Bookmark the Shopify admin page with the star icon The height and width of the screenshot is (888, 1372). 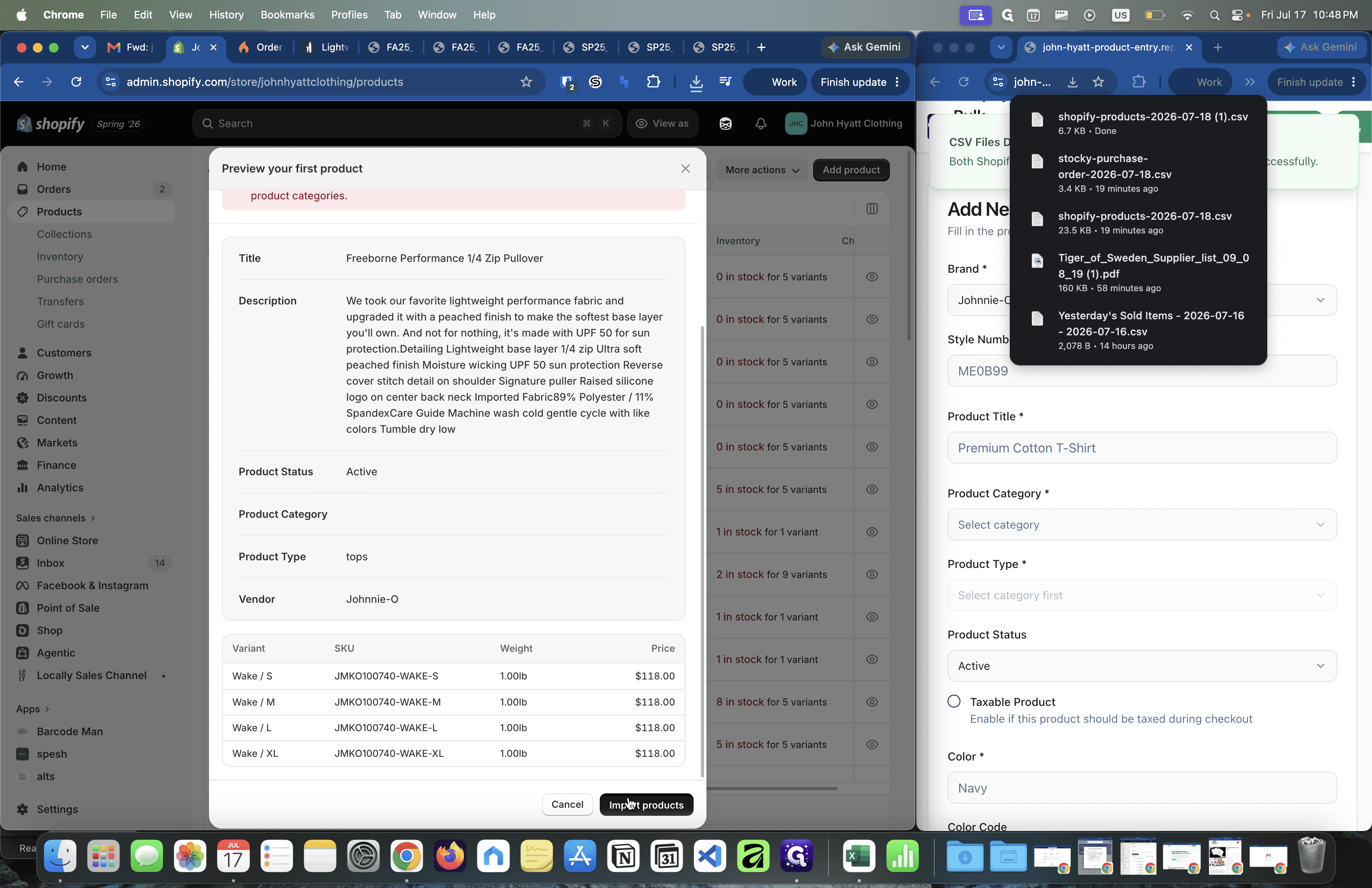click(526, 82)
